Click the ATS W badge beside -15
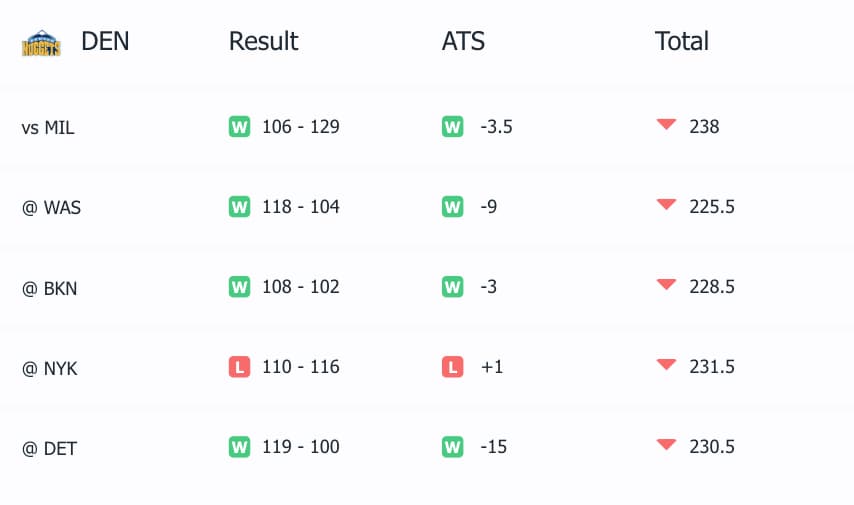Viewport: 854px width, 505px height. (452, 447)
